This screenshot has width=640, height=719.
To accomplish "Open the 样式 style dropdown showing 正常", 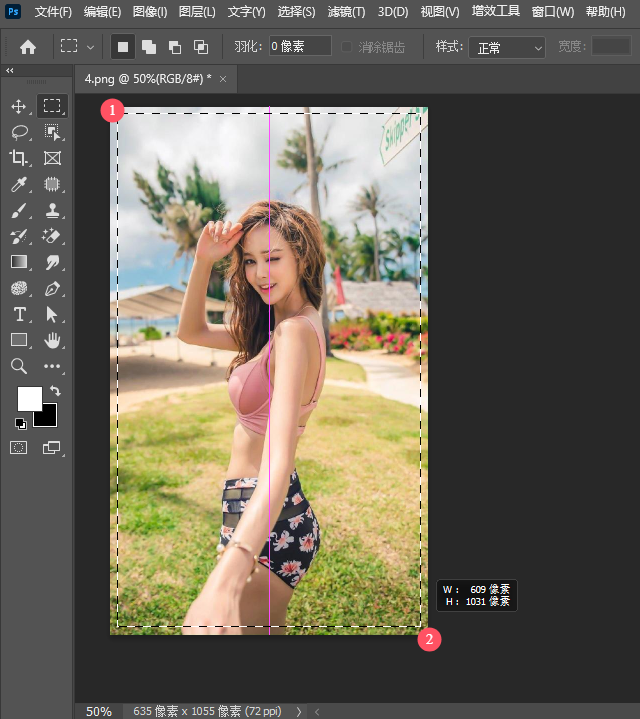I will pos(507,48).
